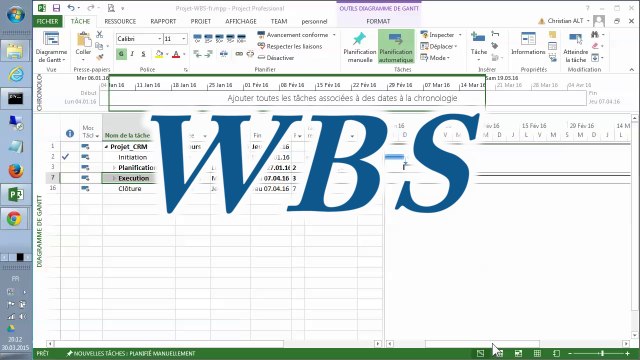Expand the Execution summary task
The image size is (640, 360).
114,178
